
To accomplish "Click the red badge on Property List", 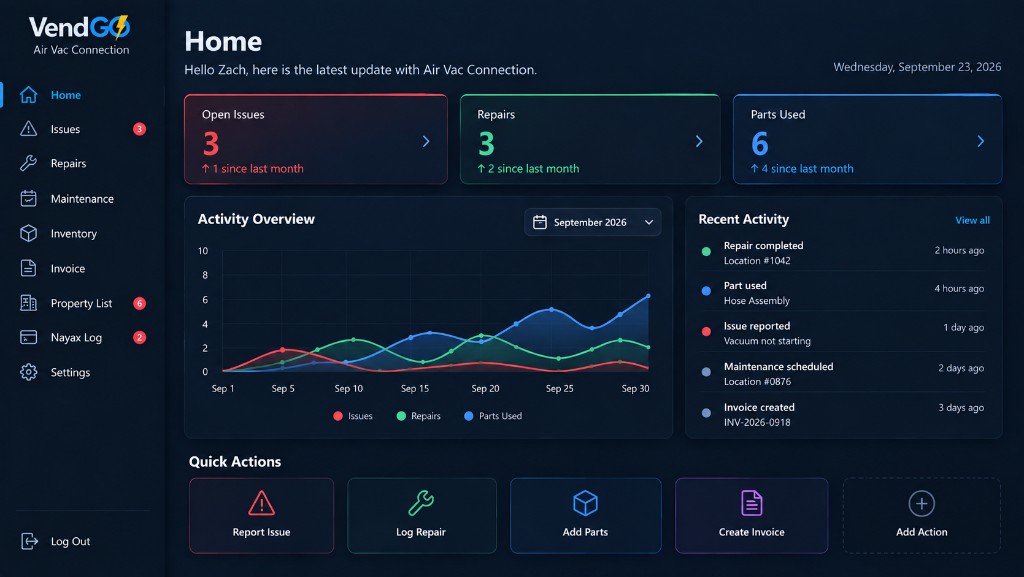I will 139,303.
